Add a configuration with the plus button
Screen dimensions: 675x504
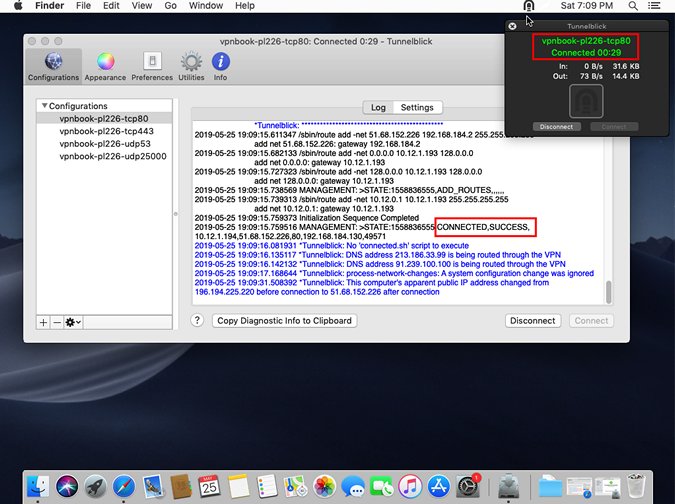coord(43,322)
